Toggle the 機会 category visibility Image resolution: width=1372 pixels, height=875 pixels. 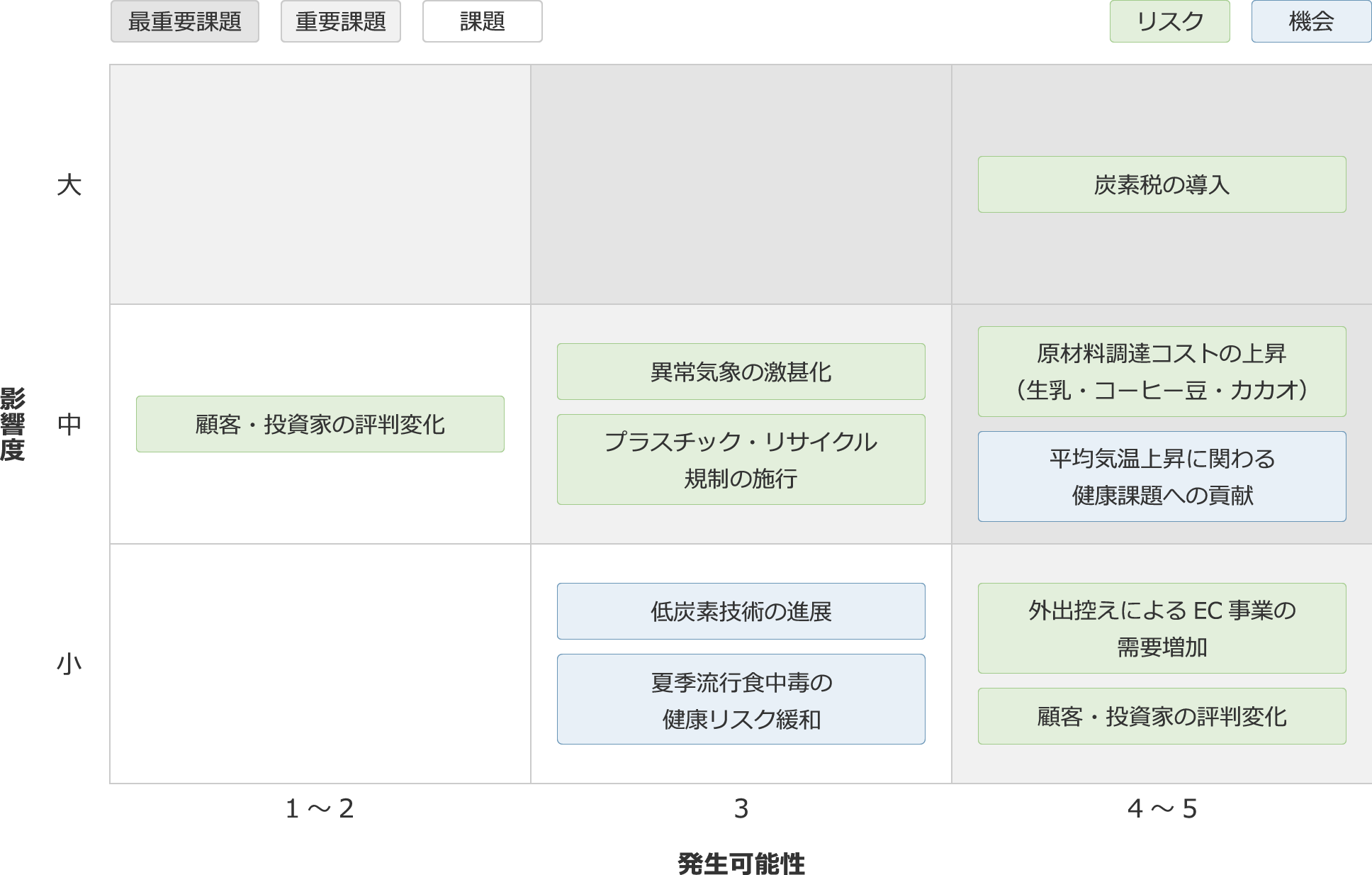point(1310,22)
